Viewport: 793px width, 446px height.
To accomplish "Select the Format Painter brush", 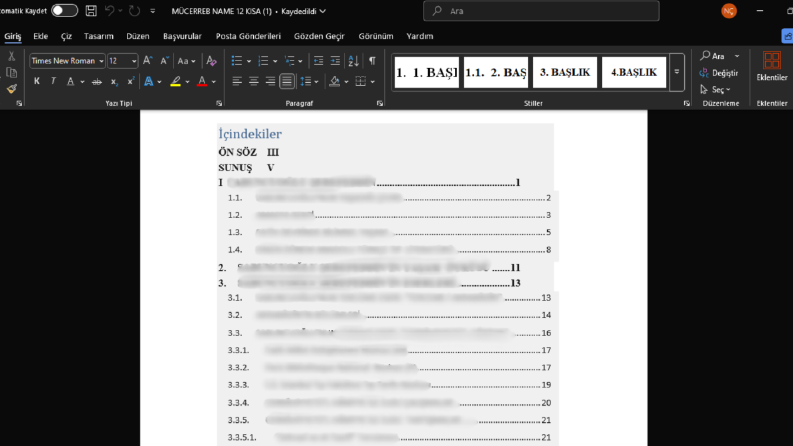I will [x=11, y=89].
